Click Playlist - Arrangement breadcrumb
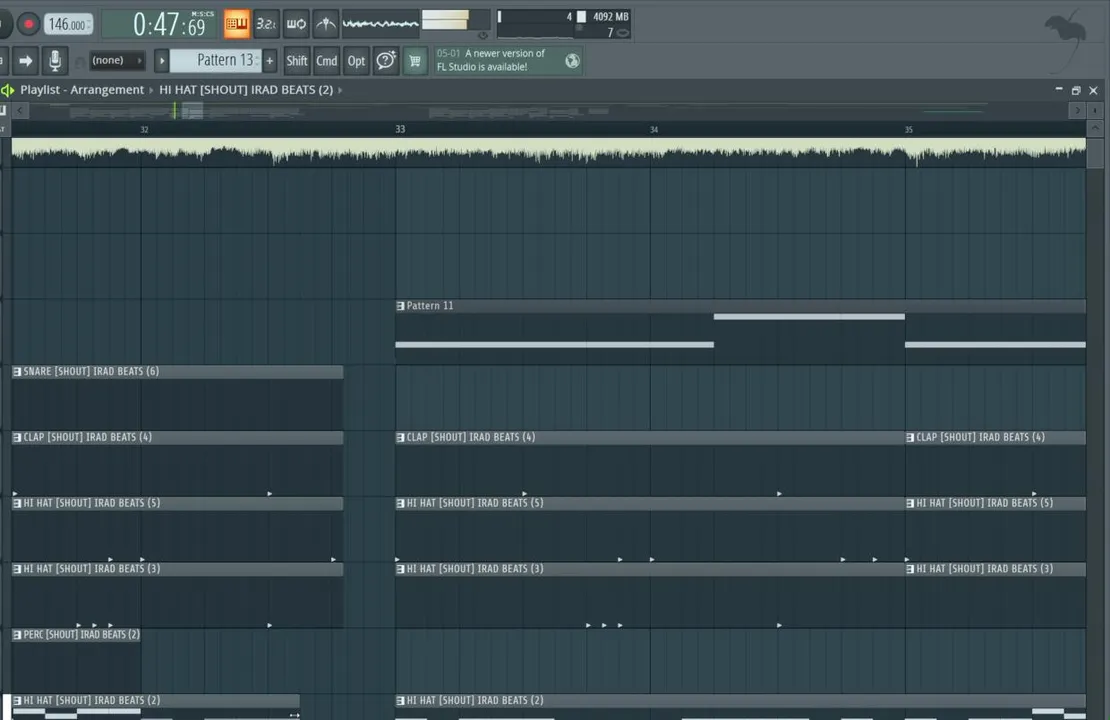The image size is (1110, 720). [81, 90]
